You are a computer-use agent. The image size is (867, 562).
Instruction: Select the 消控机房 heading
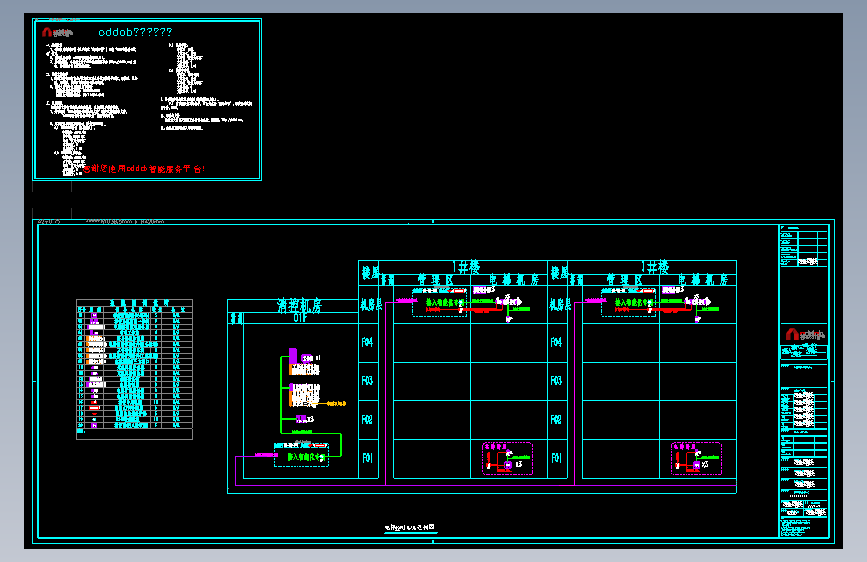tap(299, 305)
